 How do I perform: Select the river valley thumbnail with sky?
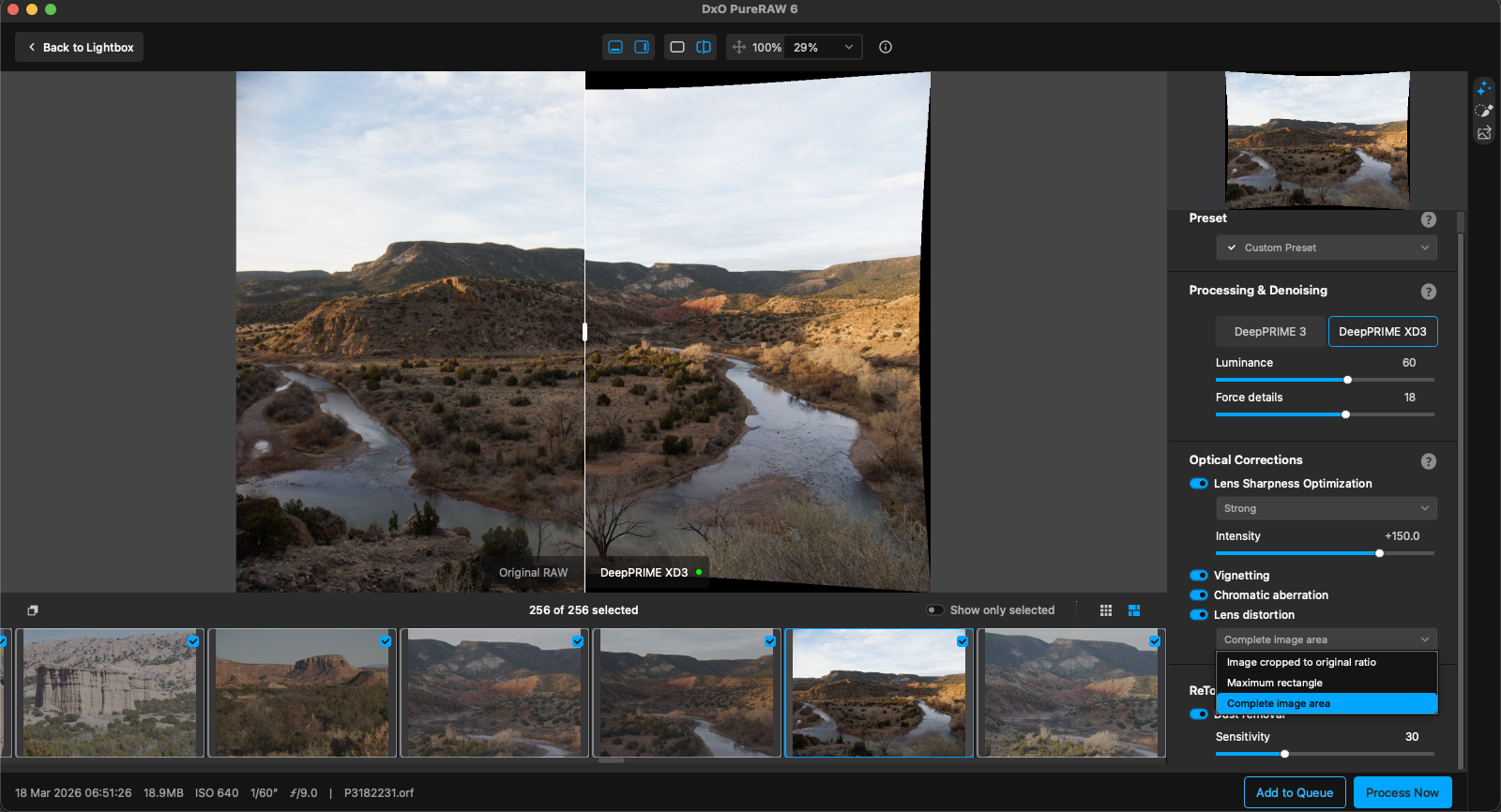click(x=878, y=693)
